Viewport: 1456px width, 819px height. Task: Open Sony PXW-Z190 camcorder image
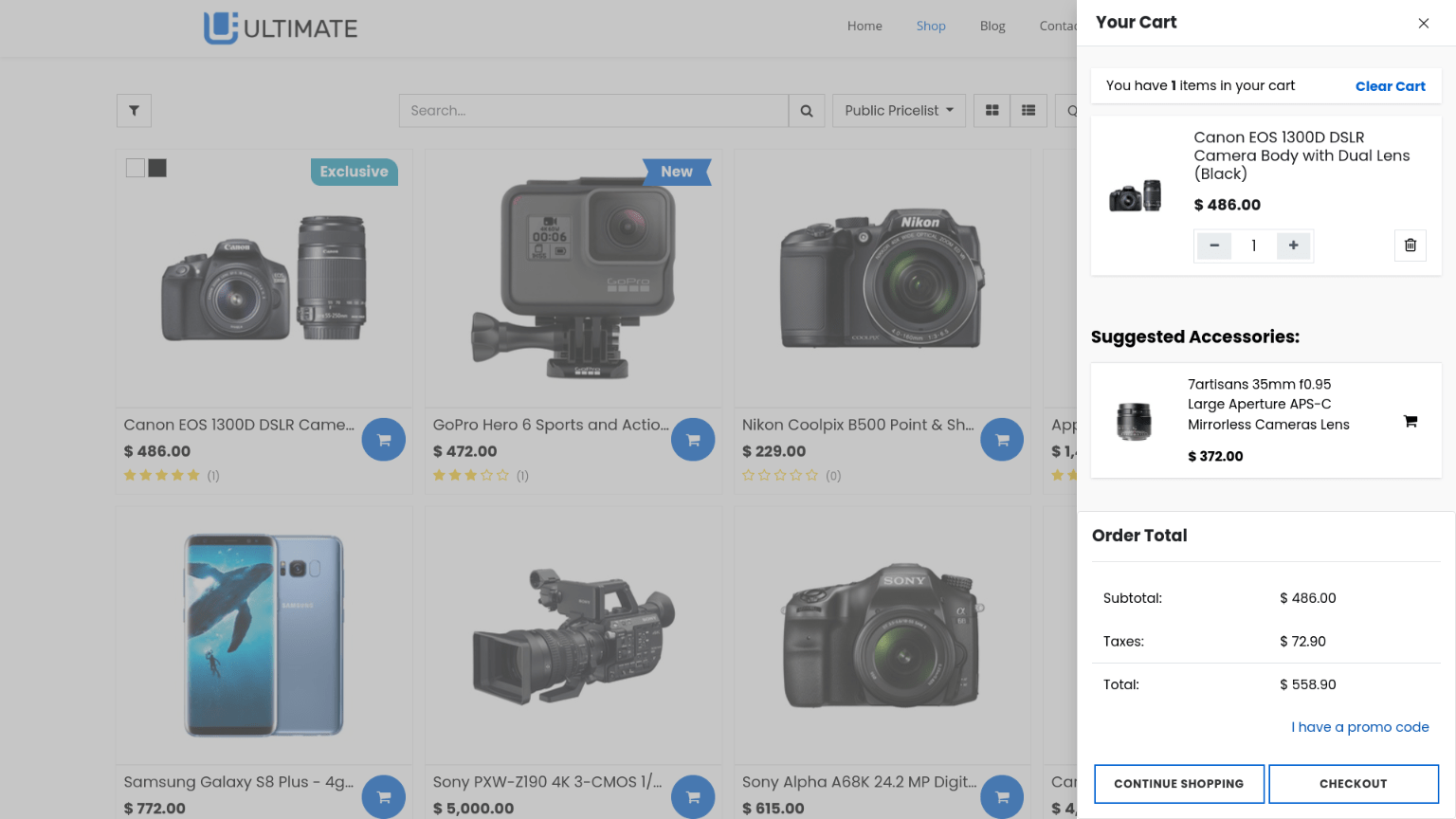click(x=573, y=635)
